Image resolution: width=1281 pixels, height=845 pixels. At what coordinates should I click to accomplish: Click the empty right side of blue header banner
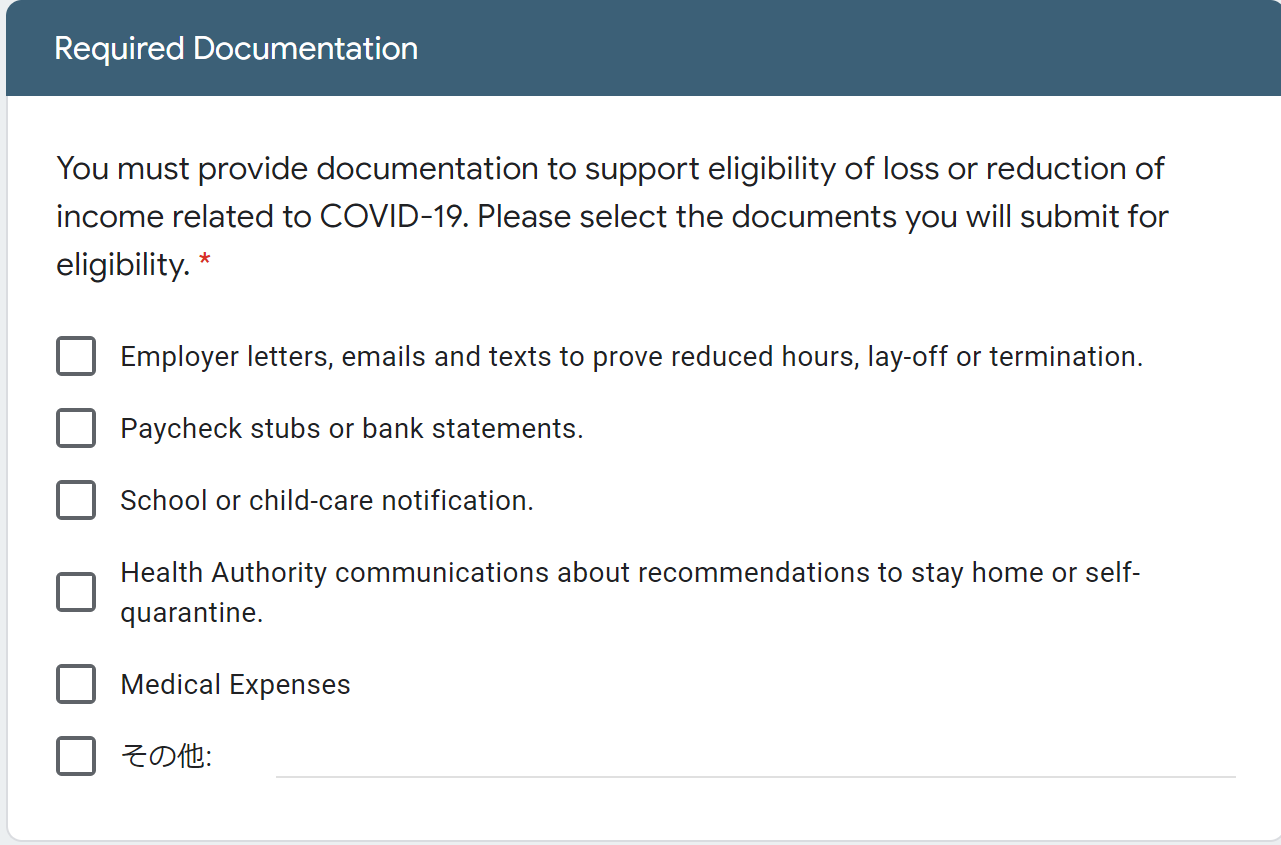(x=850, y=48)
